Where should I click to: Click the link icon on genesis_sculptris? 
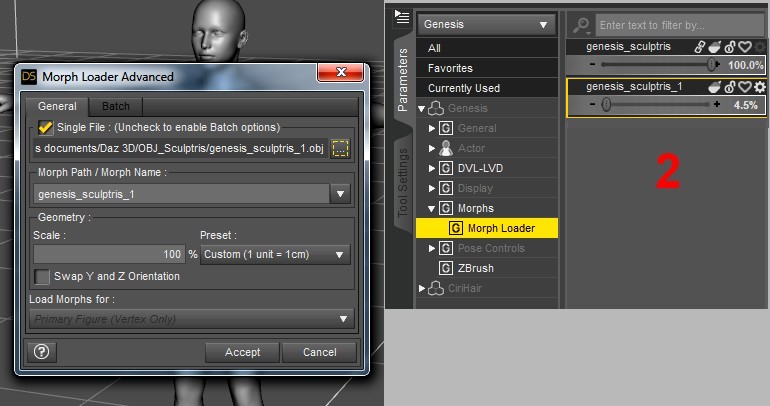tap(699, 47)
